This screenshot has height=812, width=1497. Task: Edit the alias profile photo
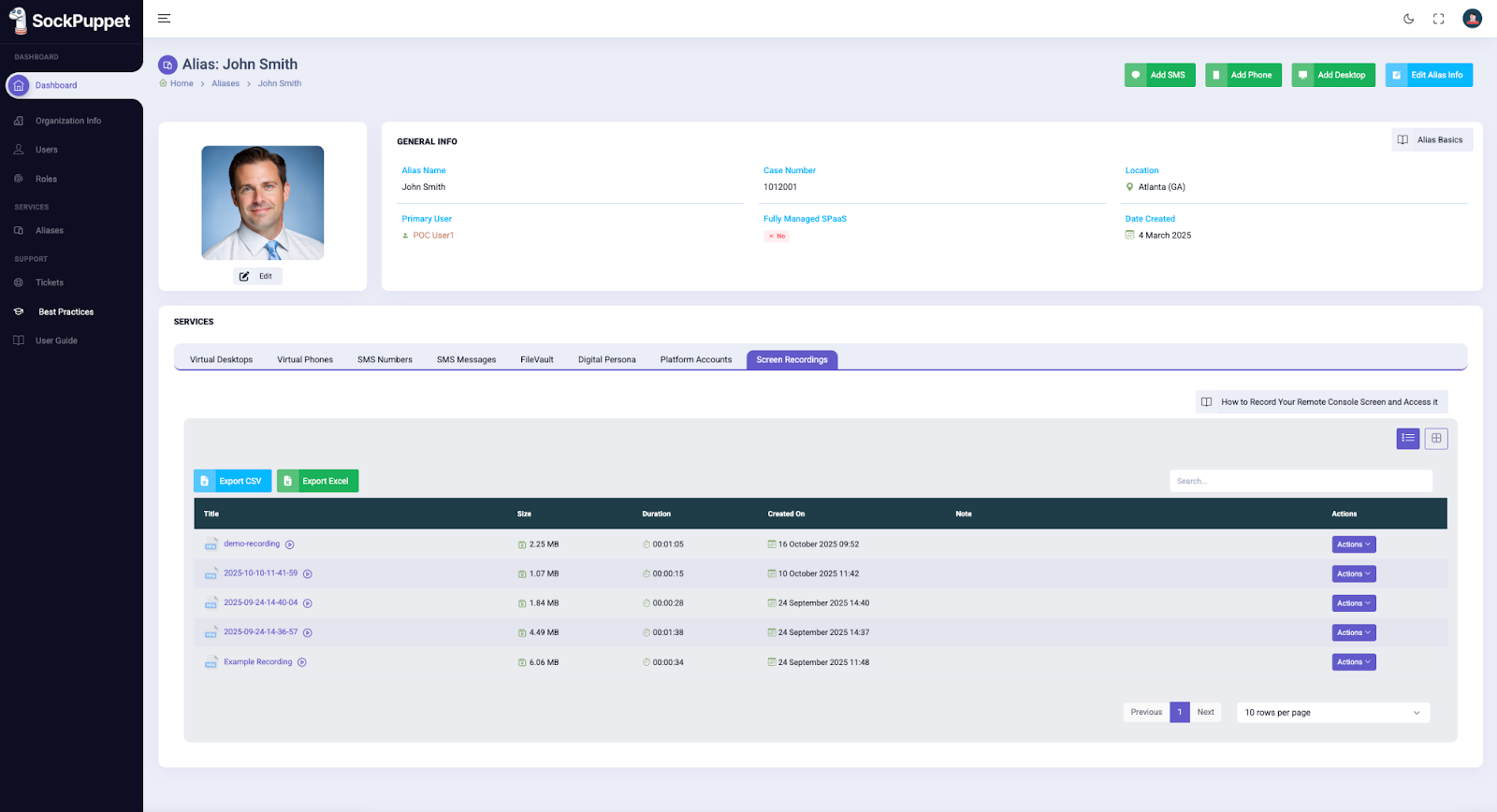point(257,276)
